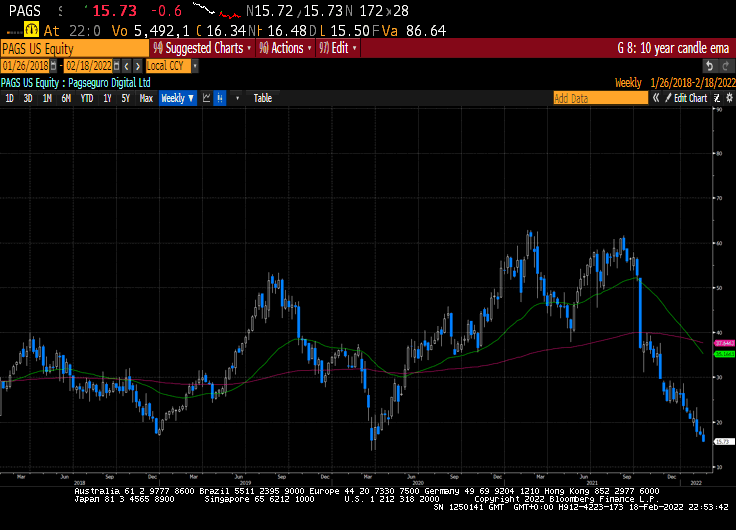The width and height of the screenshot is (736, 530).
Task: Redo the chart change
Action: coord(726,66)
